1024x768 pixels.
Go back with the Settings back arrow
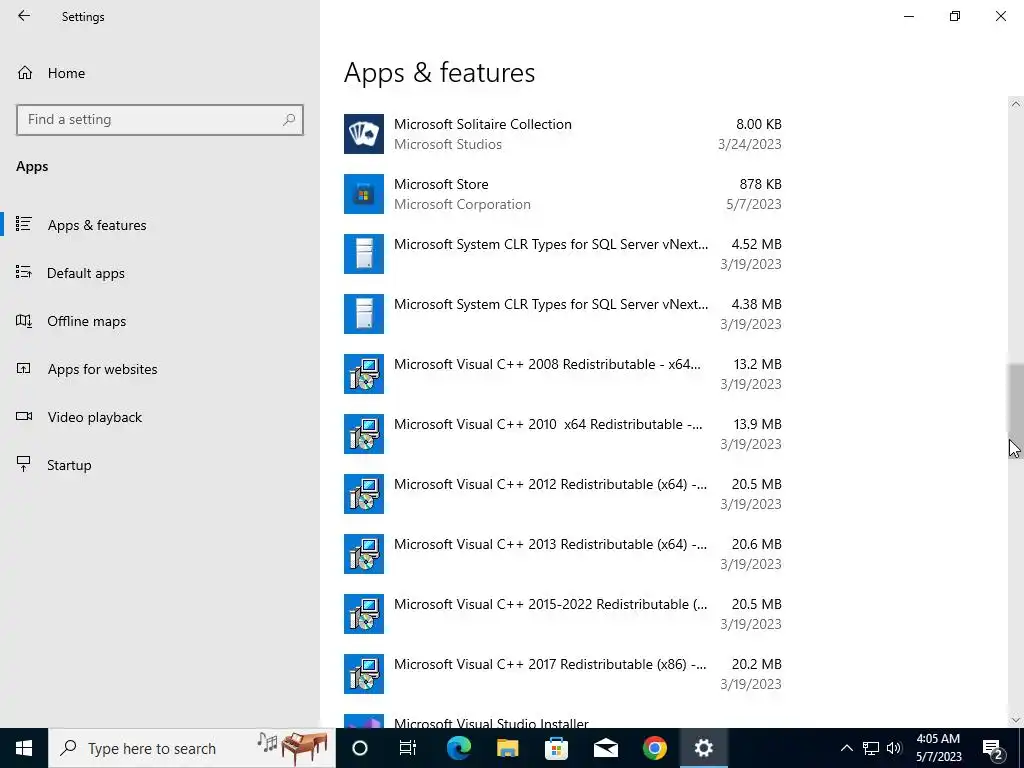[24, 16]
